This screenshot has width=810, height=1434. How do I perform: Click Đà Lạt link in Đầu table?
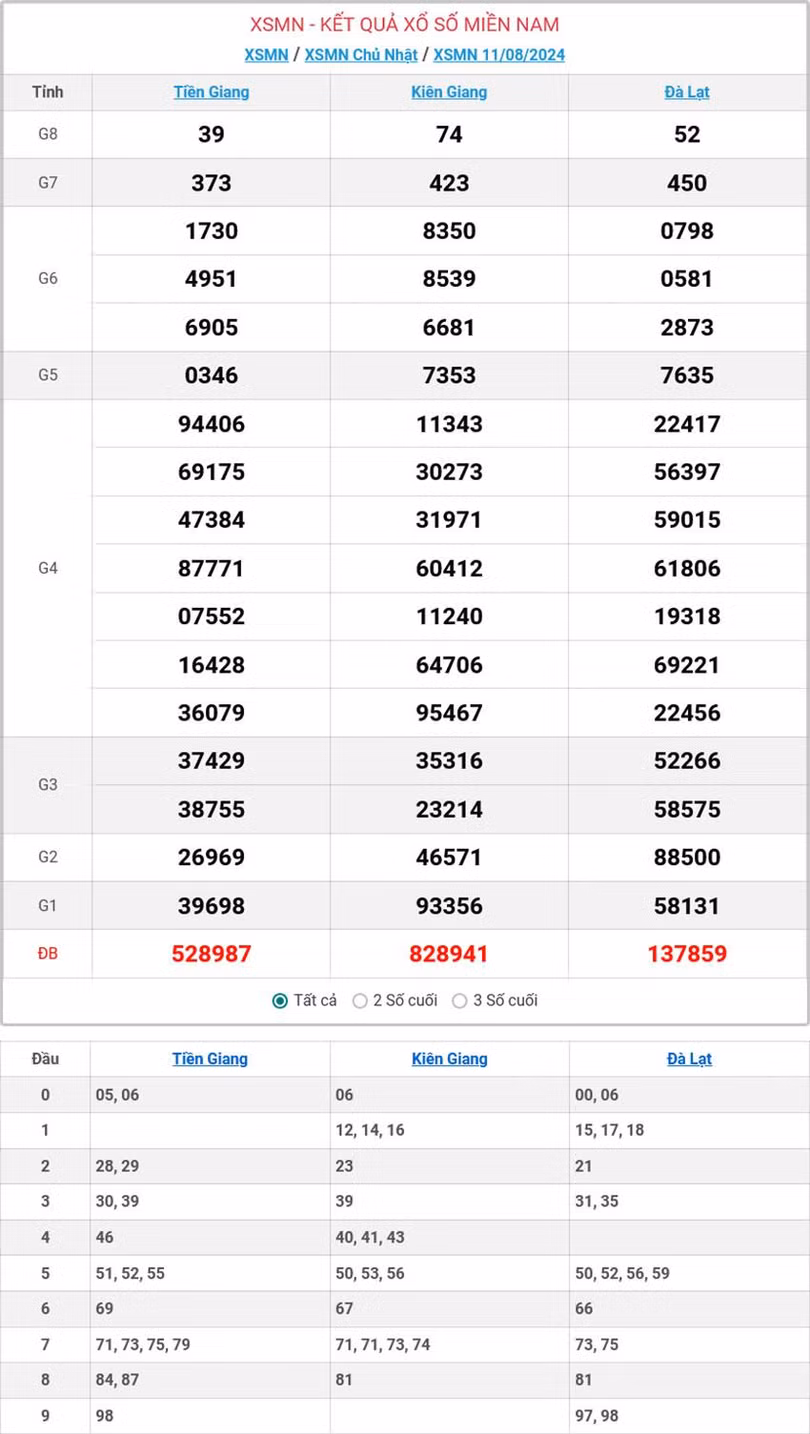pyautogui.click(x=689, y=1059)
